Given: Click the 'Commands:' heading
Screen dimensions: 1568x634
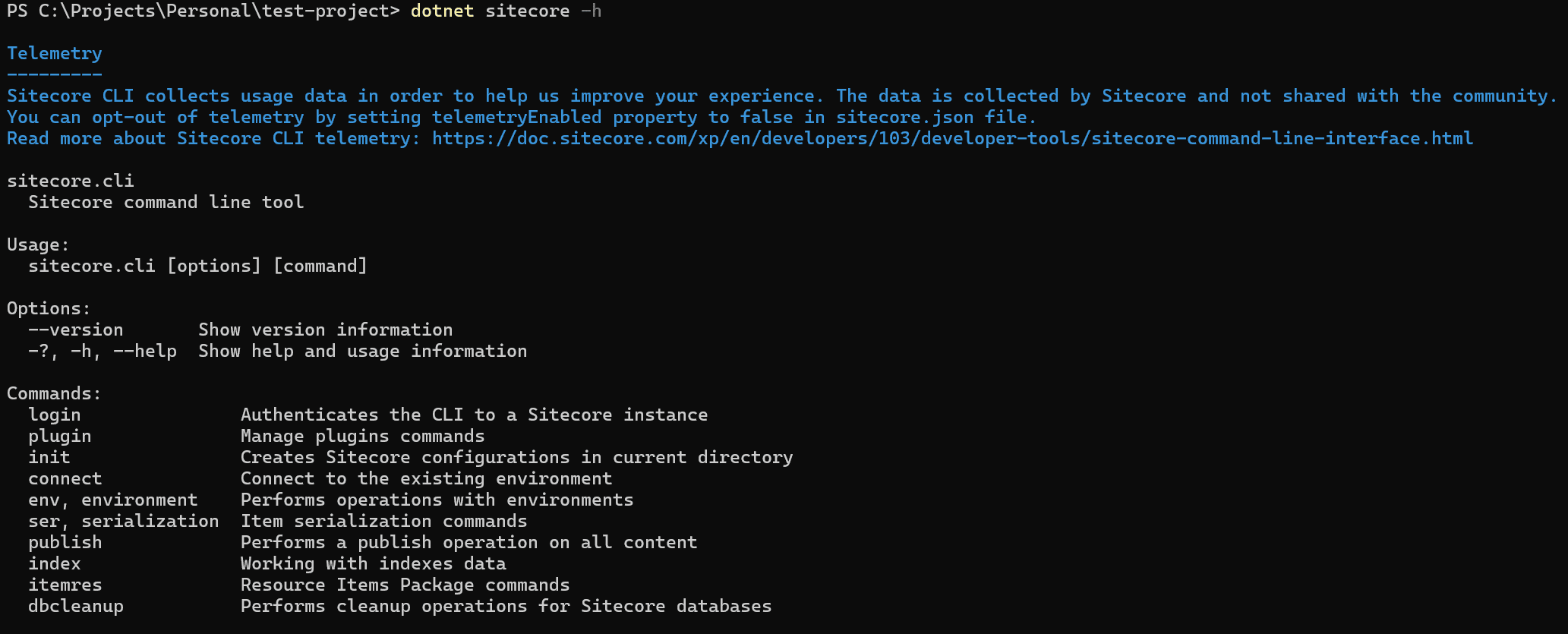Looking at the screenshot, I should (x=54, y=393).
